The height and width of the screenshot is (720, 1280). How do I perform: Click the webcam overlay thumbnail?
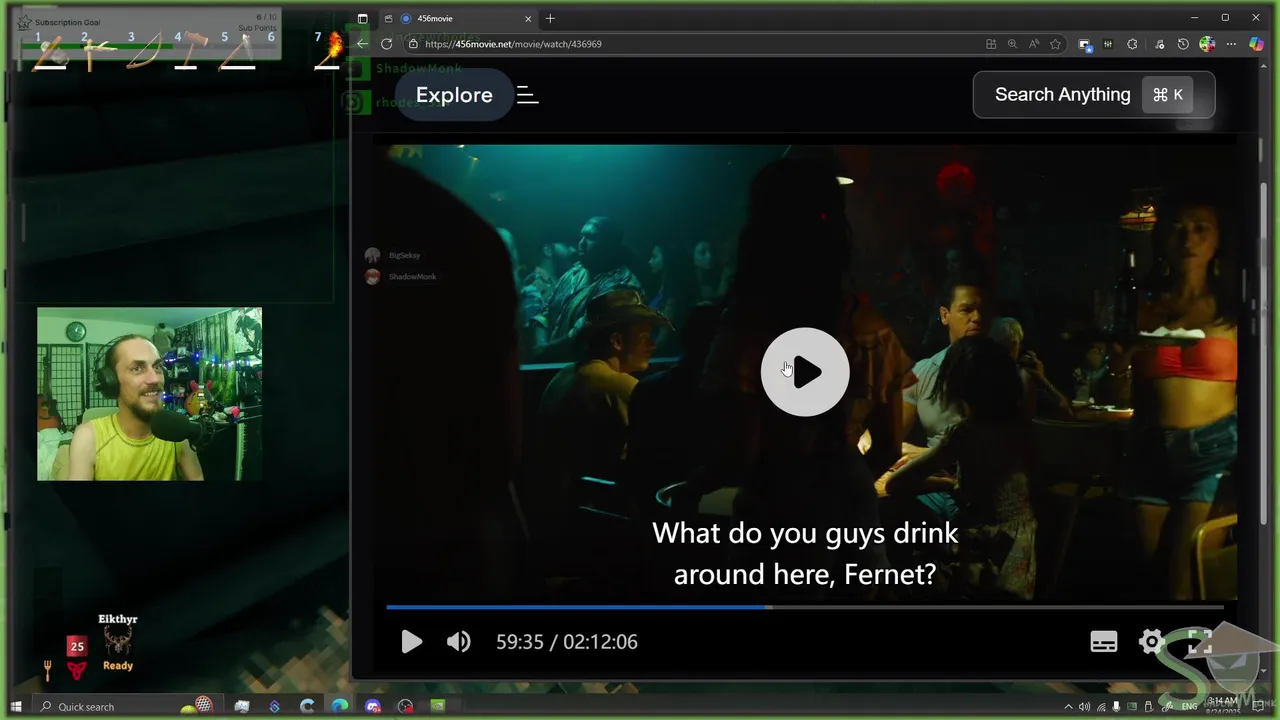click(150, 394)
